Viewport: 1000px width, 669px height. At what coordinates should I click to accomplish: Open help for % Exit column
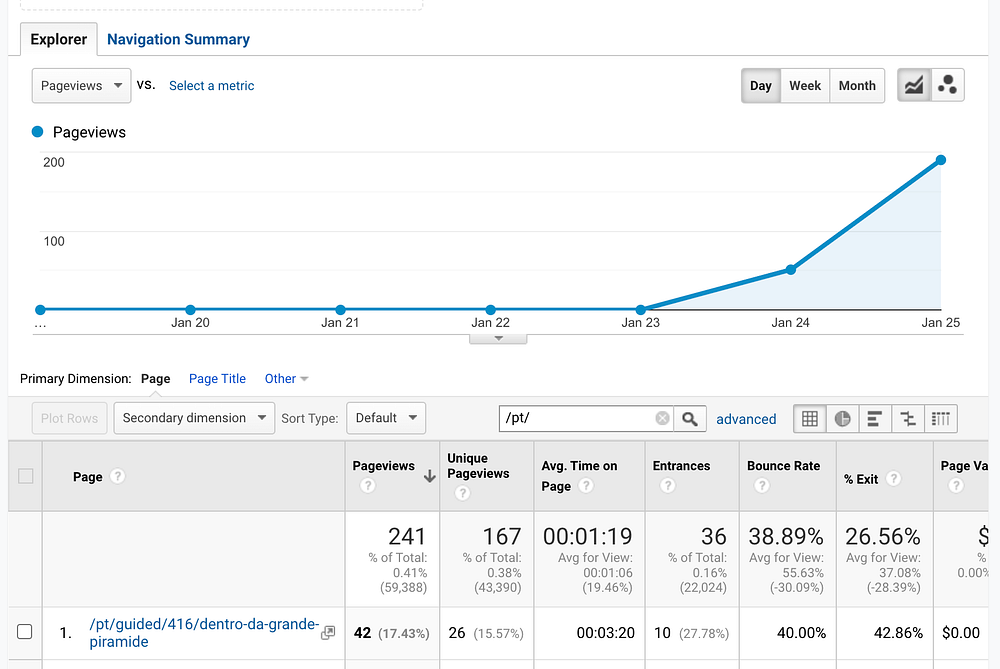click(x=893, y=478)
